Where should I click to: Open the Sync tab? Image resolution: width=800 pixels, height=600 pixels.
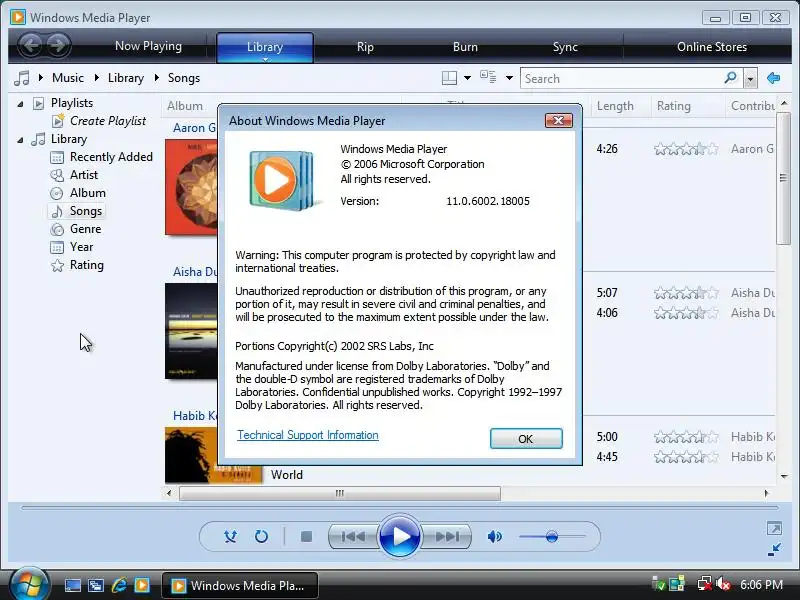coord(565,47)
